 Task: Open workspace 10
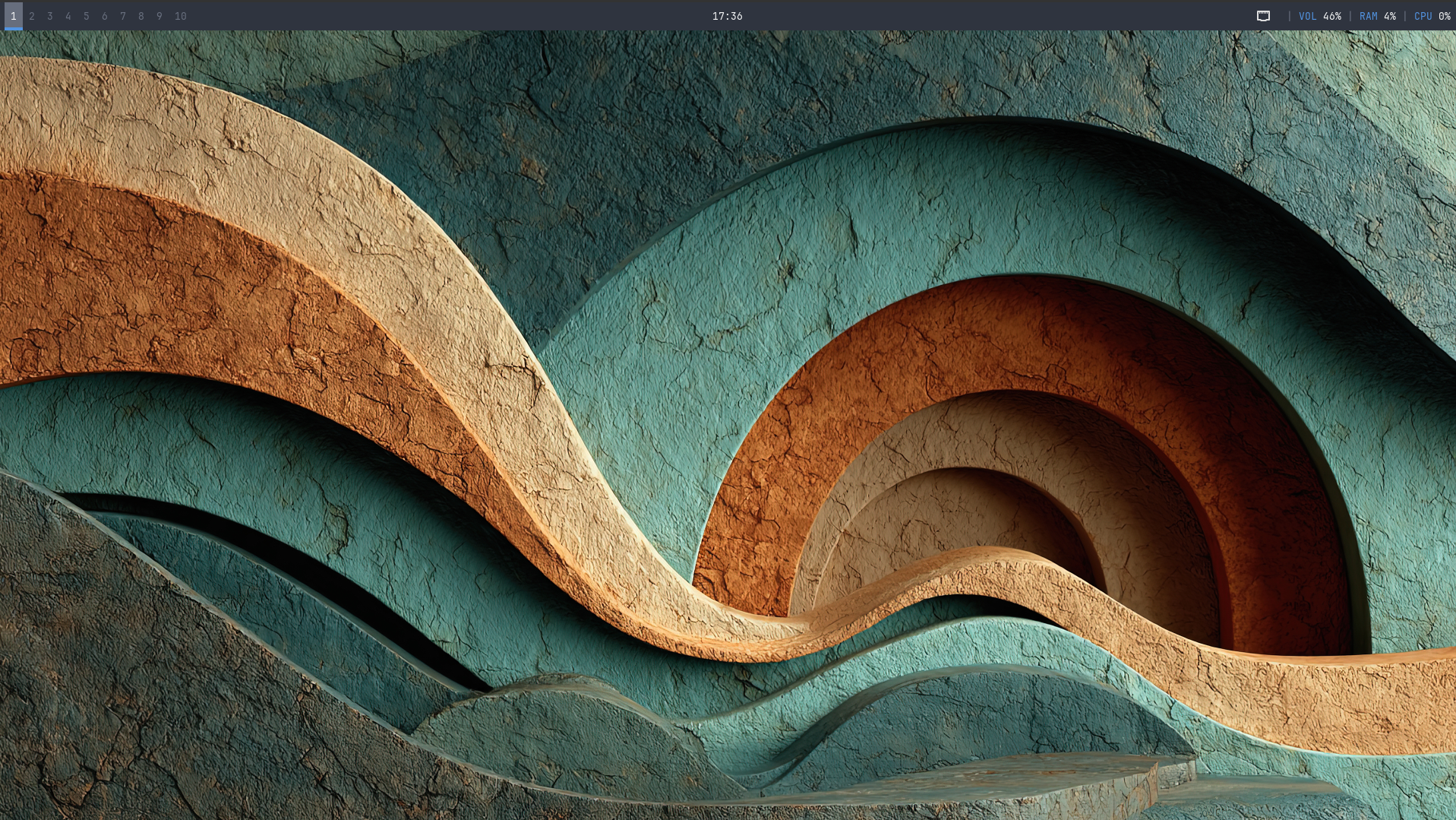180,16
